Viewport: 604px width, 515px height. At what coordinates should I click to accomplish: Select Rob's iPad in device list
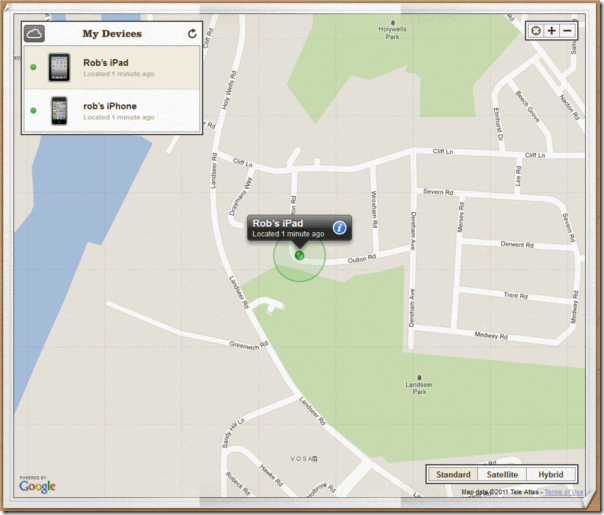click(112, 67)
